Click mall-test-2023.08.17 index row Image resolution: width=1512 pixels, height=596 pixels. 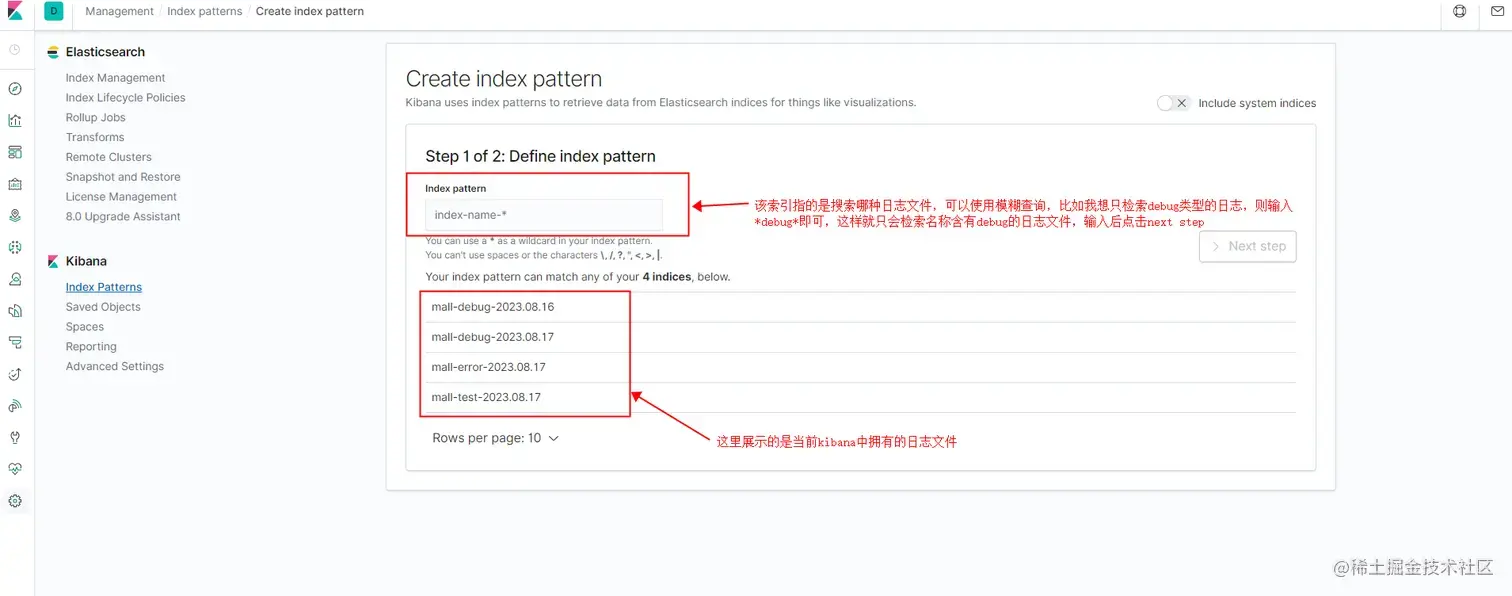[x=860, y=397]
